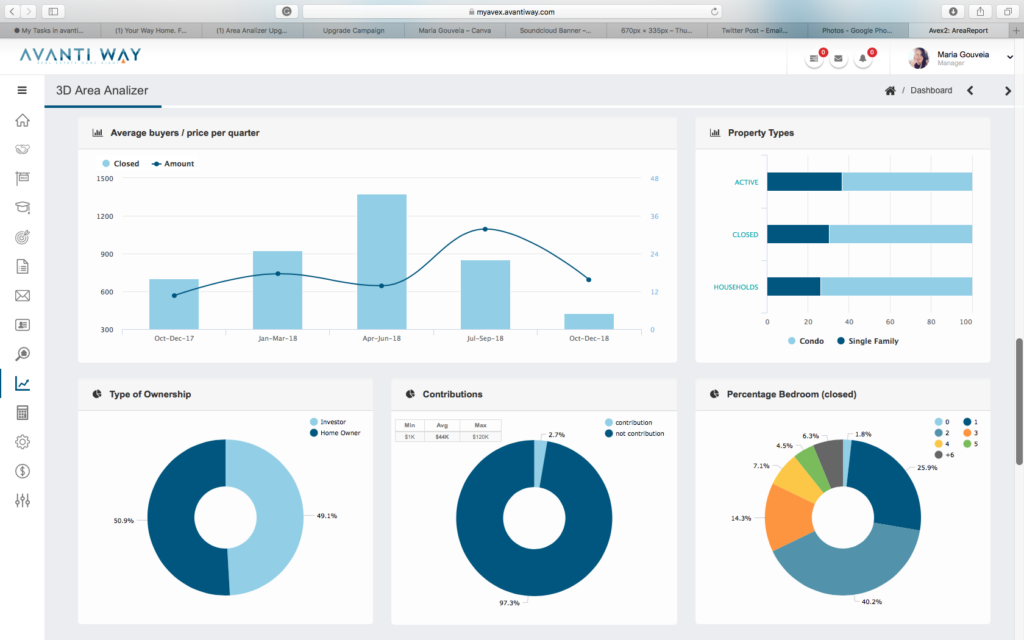The height and width of the screenshot is (640, 1024).
Task: Click the breadcrumb left chevron arrow
Action: [x=969, y=91]
